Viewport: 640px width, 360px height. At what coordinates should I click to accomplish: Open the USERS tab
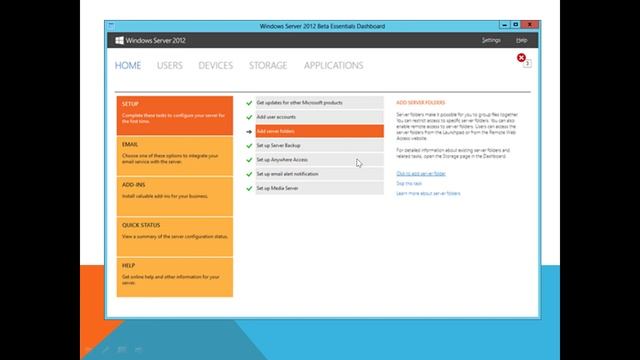(170, 66)
